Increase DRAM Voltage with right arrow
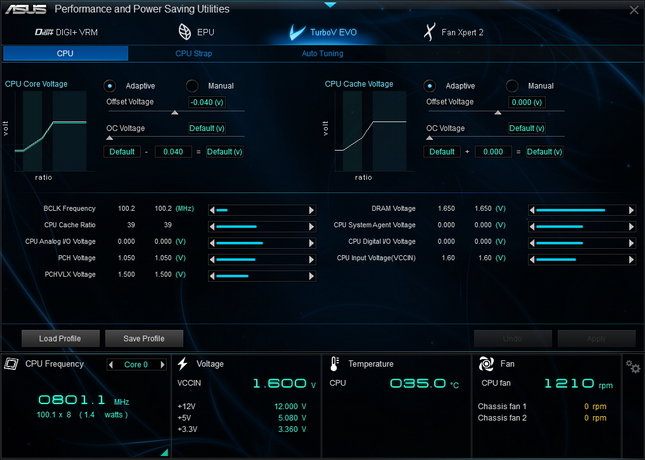 [x=631, y=210]
